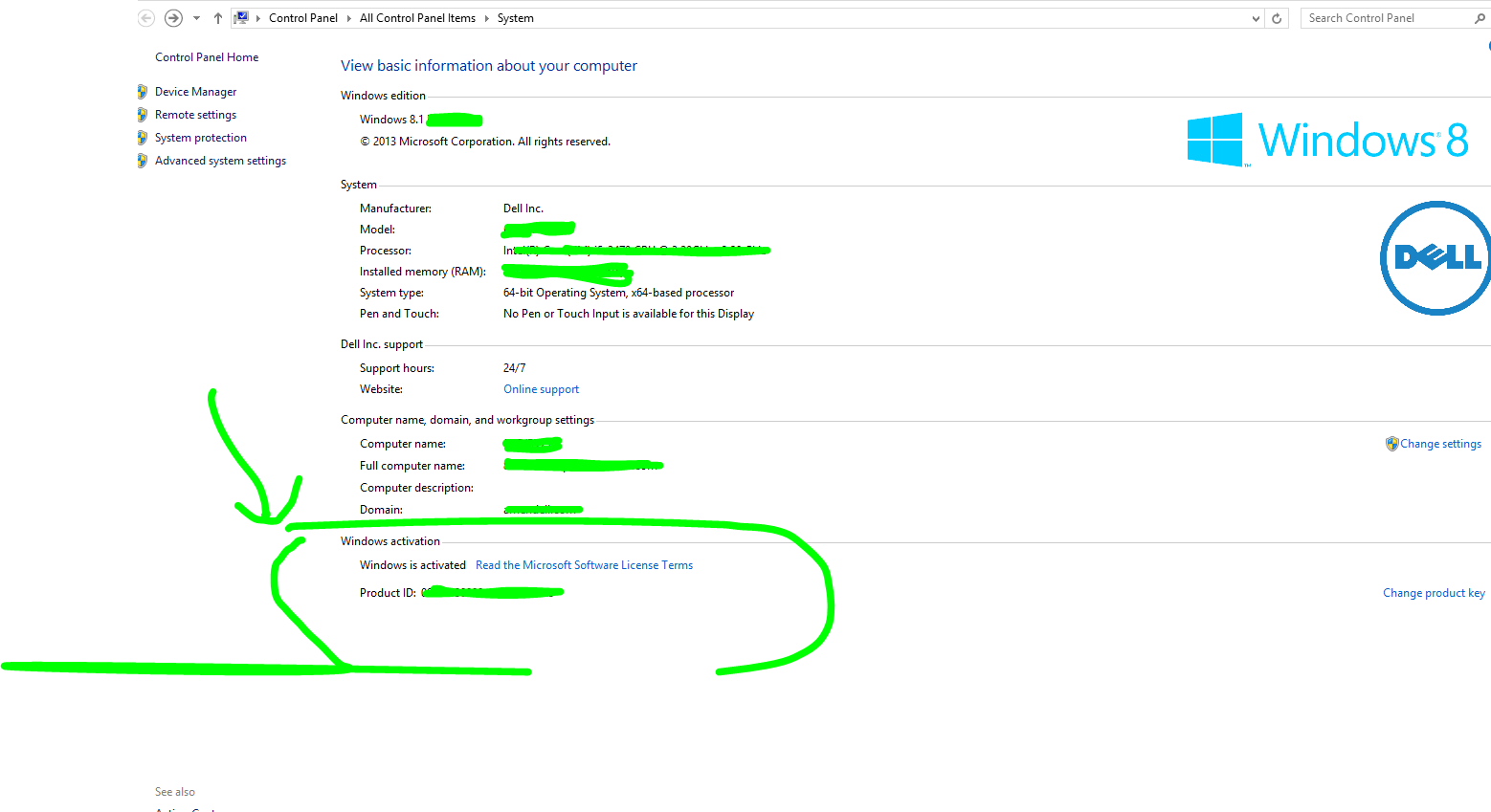Click the shield icon beside System protection
The width and height of the screenshot is (1491, 812).
coord(143,138)
